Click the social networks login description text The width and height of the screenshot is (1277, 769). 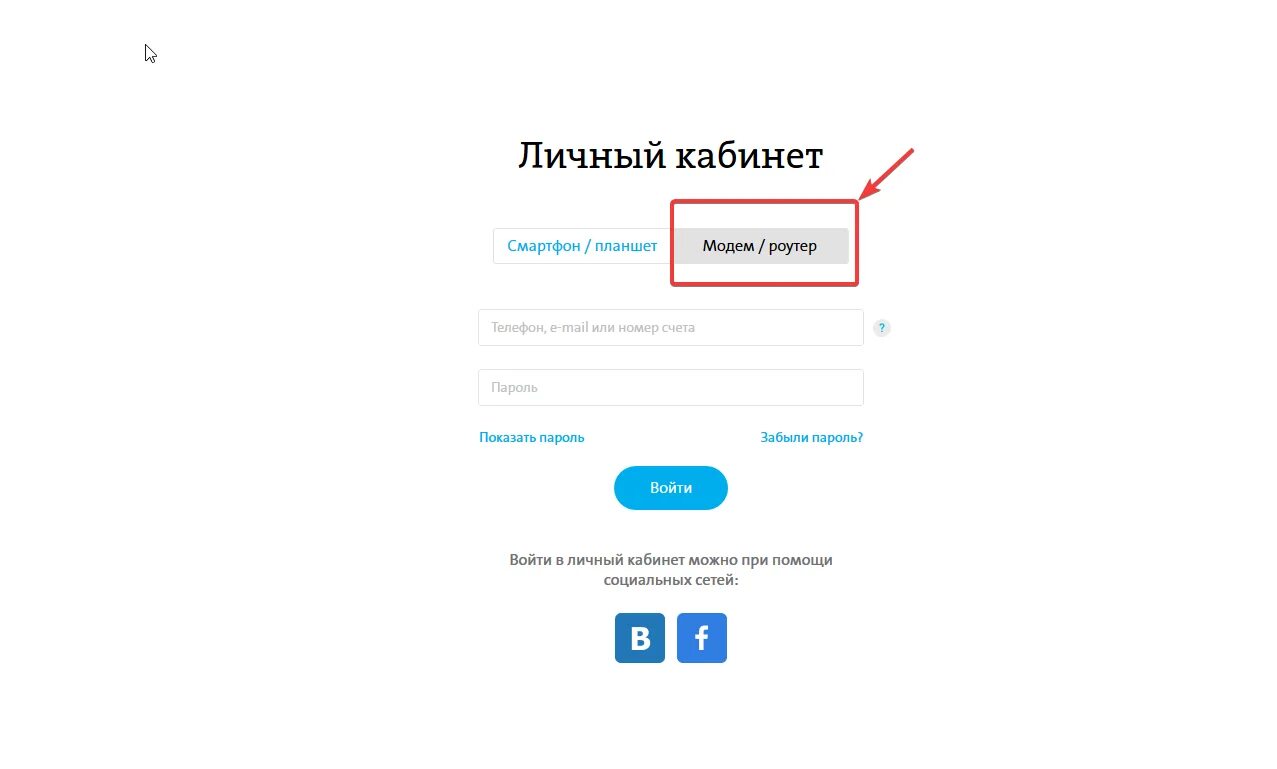coord(670,569)
